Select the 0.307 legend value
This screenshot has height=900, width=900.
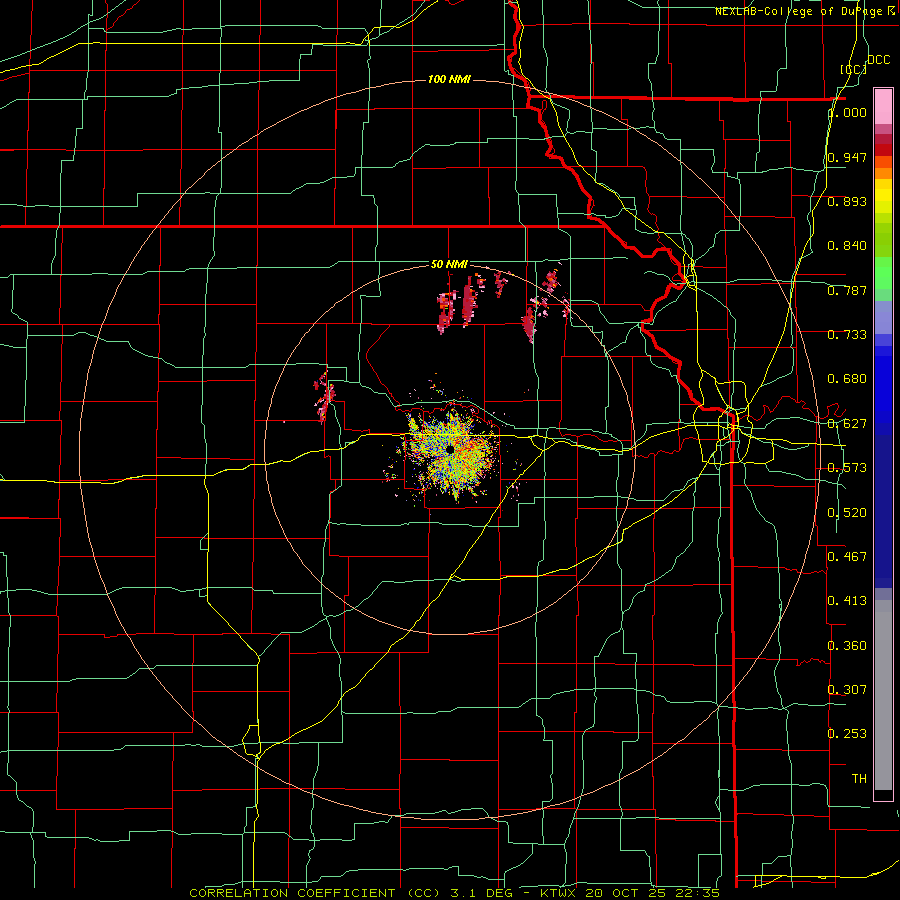coord(847,689)
